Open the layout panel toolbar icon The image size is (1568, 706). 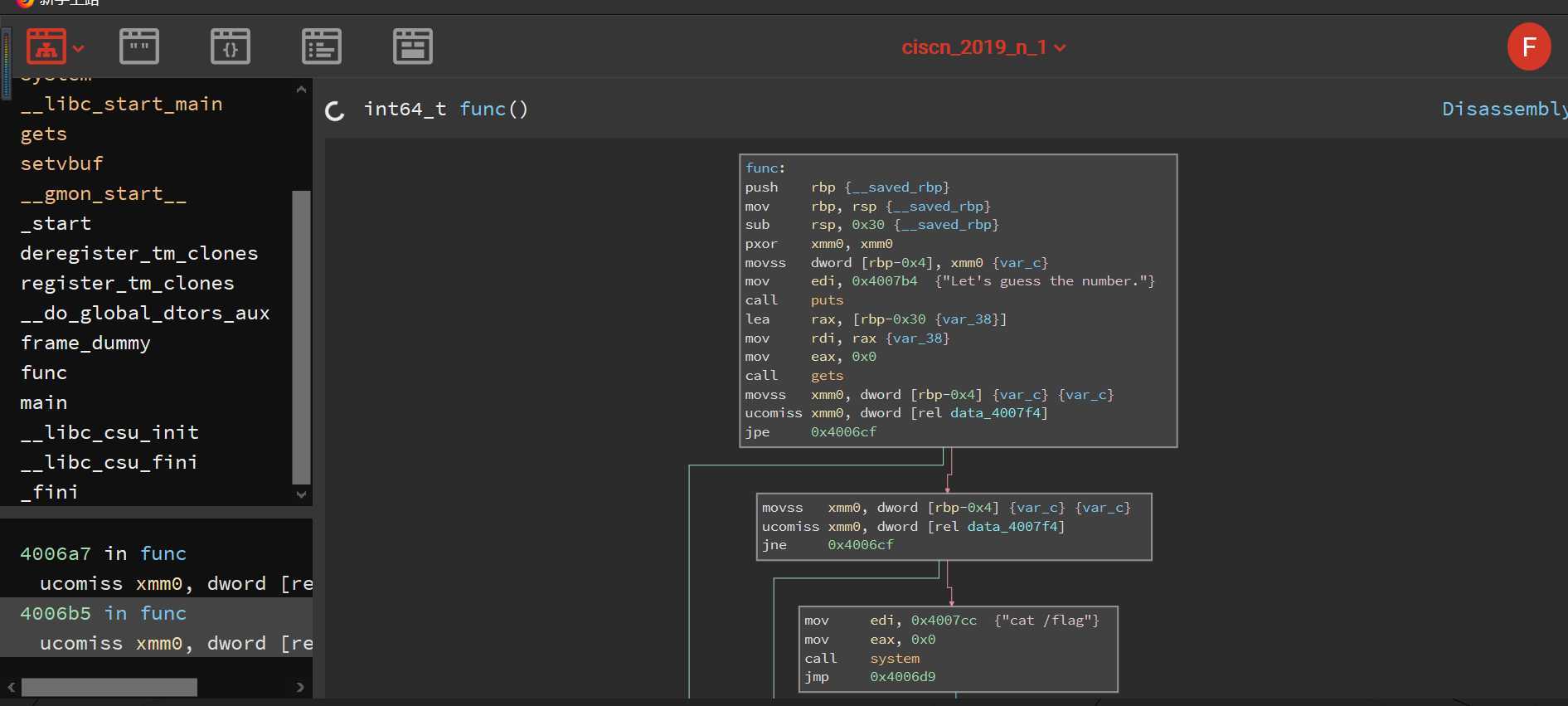coord(413,46)
